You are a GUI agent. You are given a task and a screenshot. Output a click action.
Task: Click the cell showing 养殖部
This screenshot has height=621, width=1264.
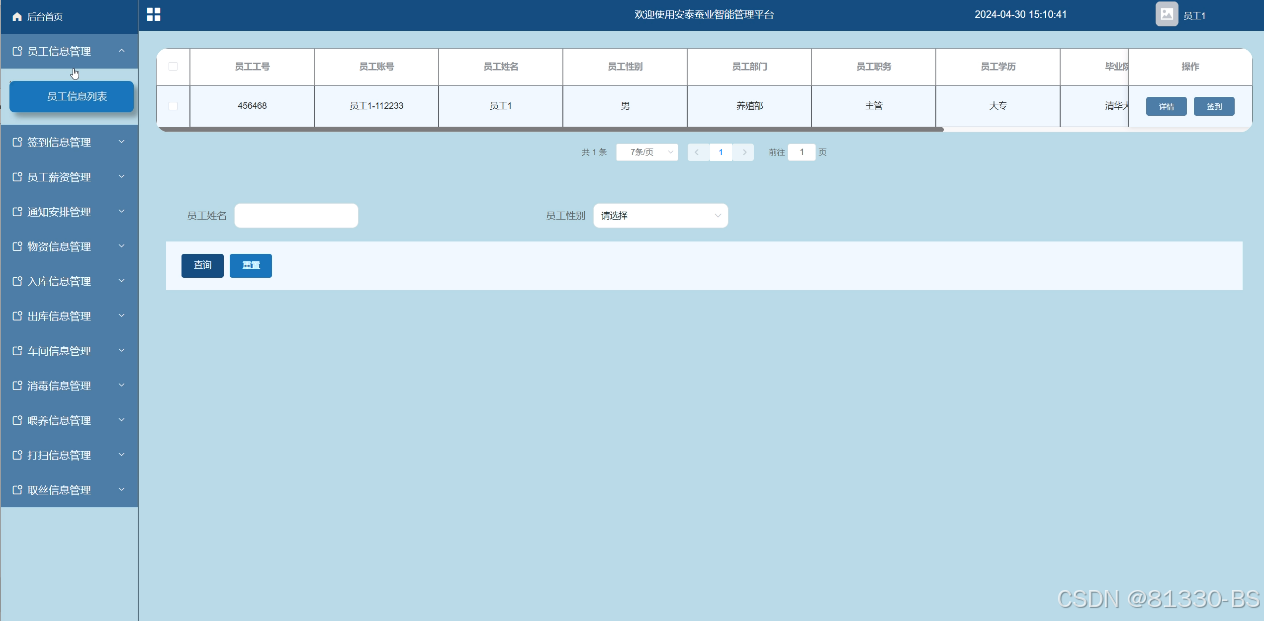pos(749,106)
